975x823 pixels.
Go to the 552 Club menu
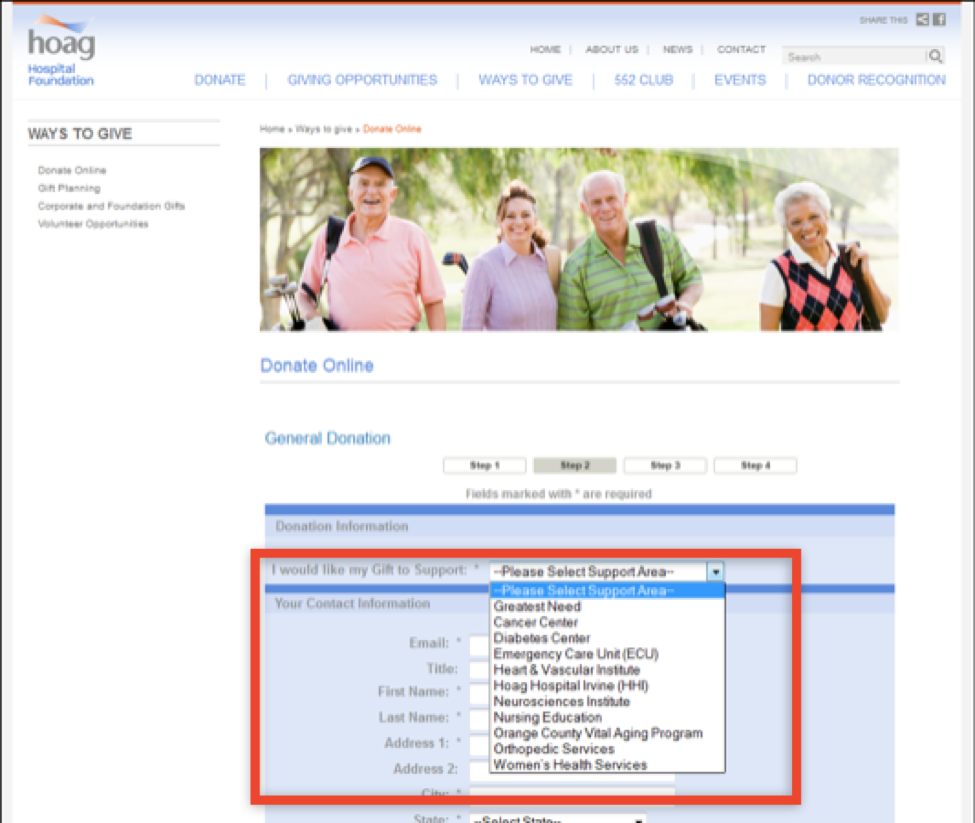click(x=643, y=80)
